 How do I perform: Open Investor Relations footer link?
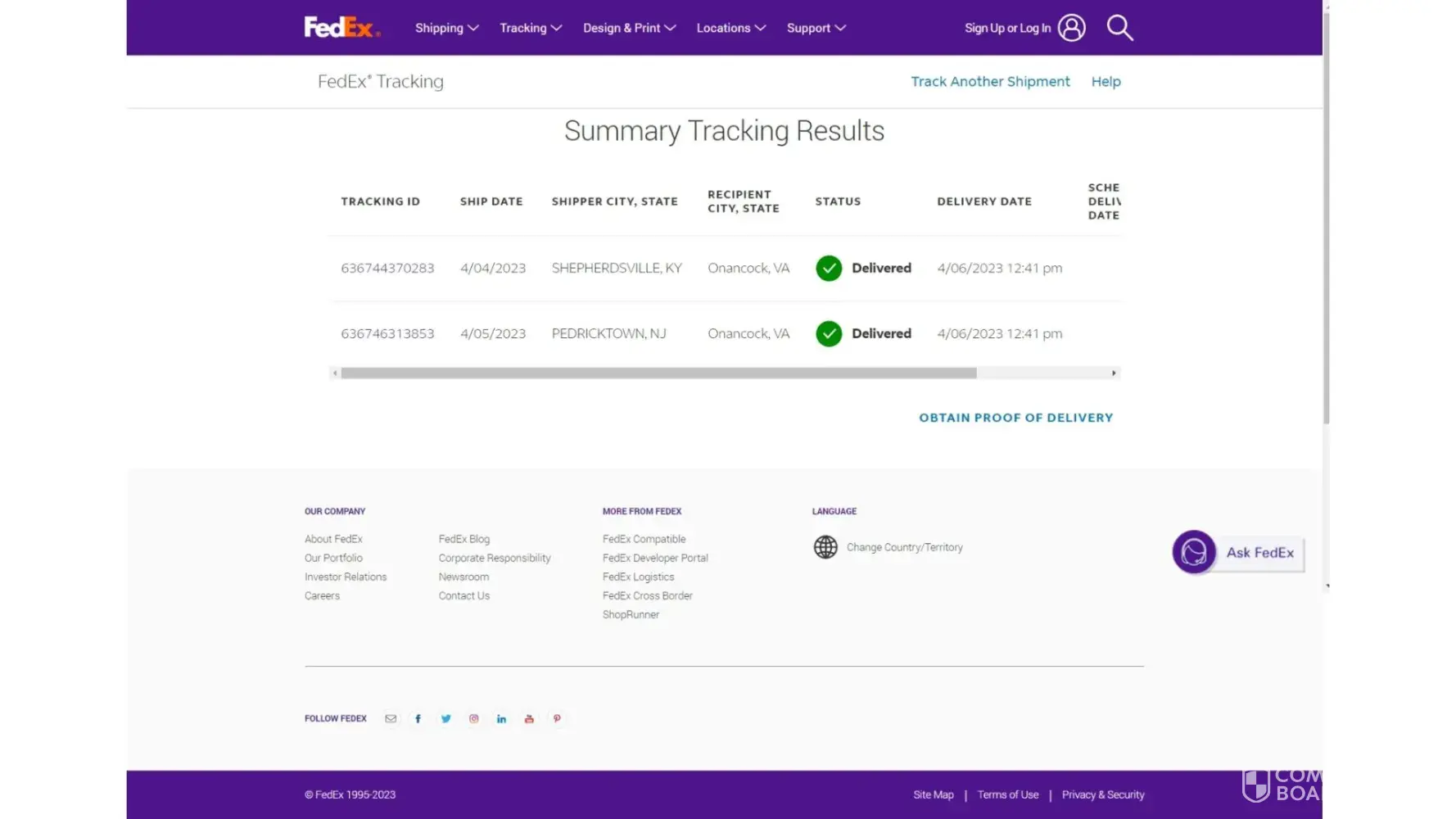coord(346,577)
